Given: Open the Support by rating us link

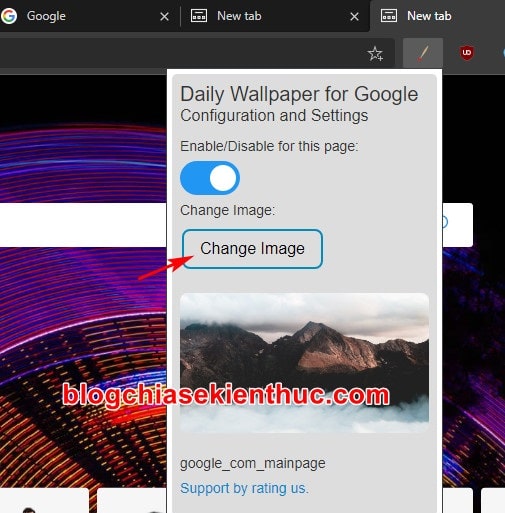Looking at the screenshot, I should click(x=245, y=488).
